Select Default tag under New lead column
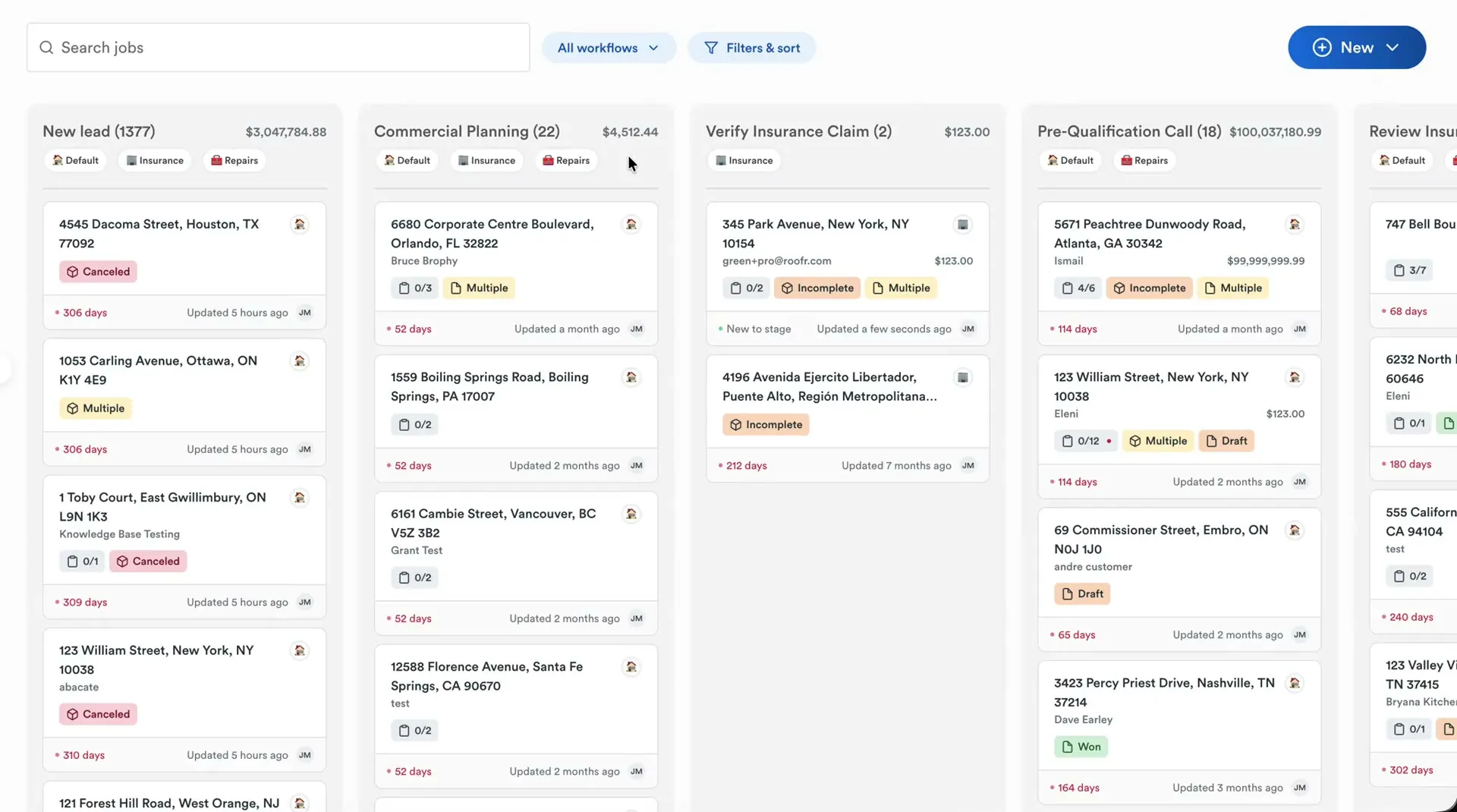 75,160
